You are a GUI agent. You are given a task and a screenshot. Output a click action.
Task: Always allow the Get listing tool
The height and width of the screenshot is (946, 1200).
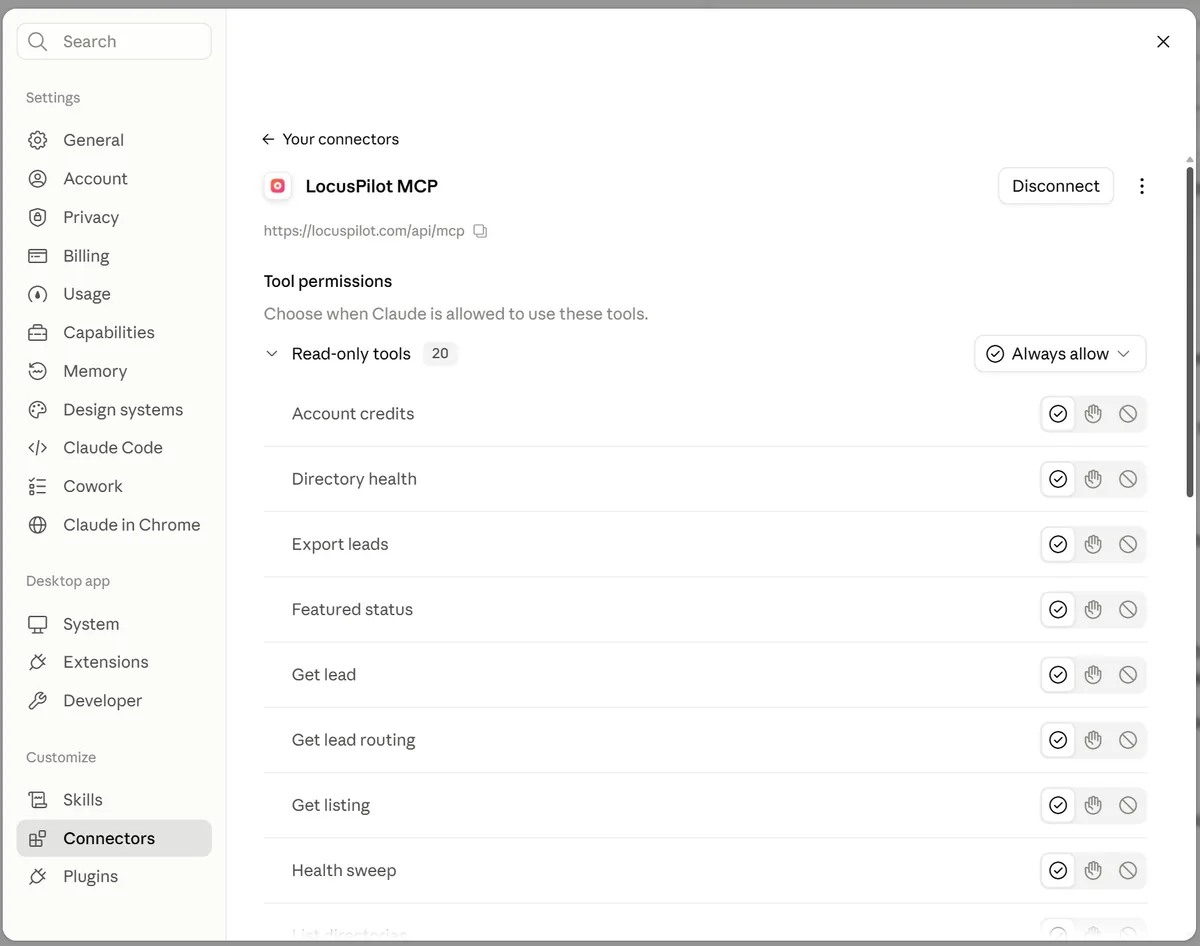pyautogui.click(x=1058, y=805)
